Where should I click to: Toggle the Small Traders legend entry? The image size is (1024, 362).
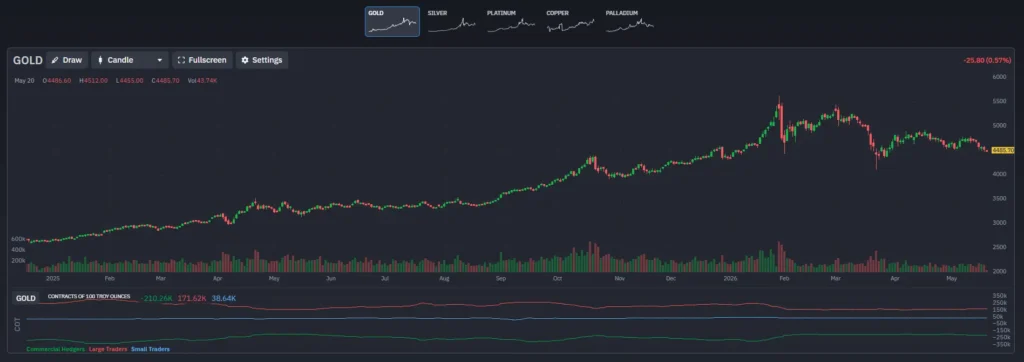pos(150,349)
